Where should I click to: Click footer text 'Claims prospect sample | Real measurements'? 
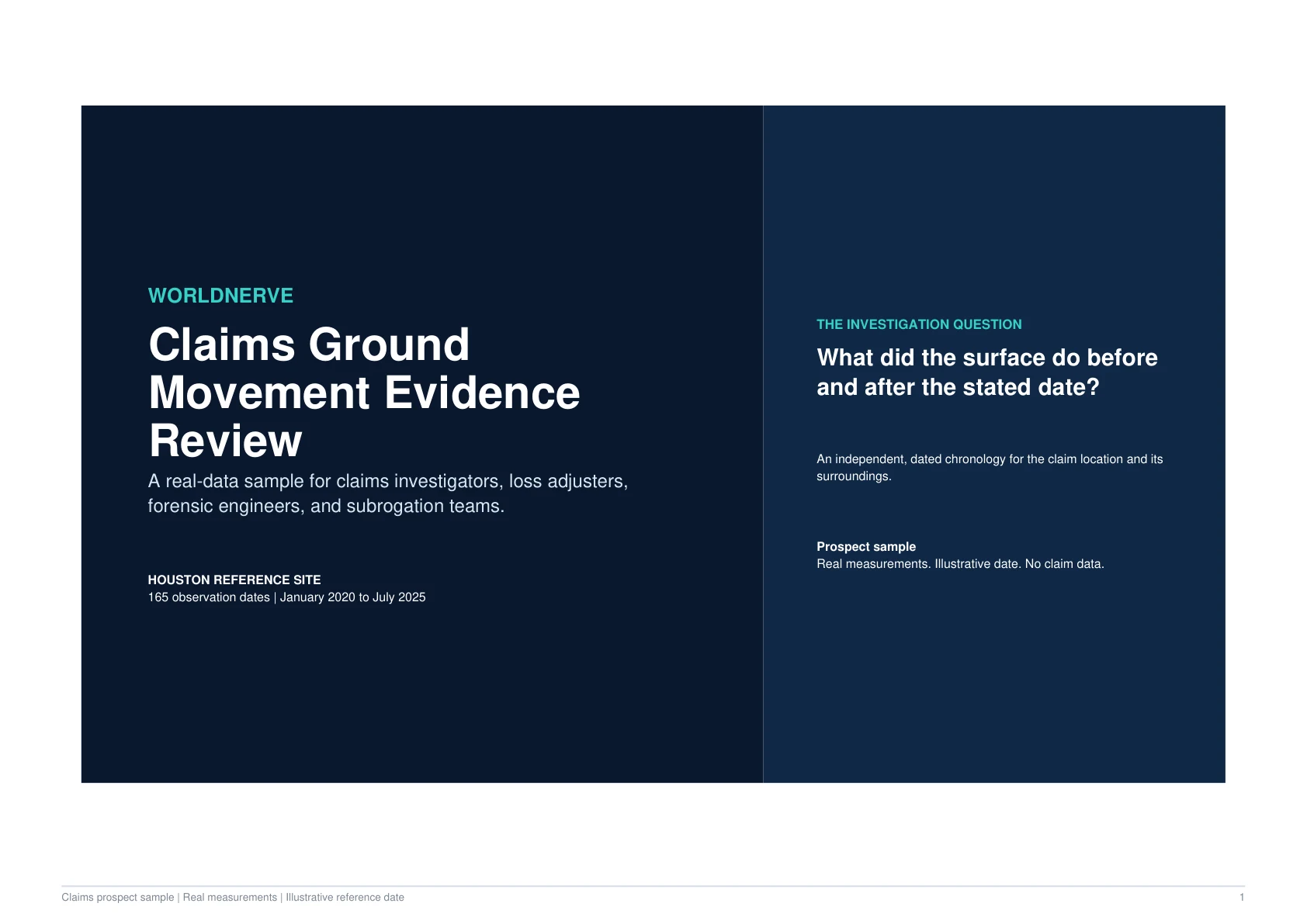[233, 898]
